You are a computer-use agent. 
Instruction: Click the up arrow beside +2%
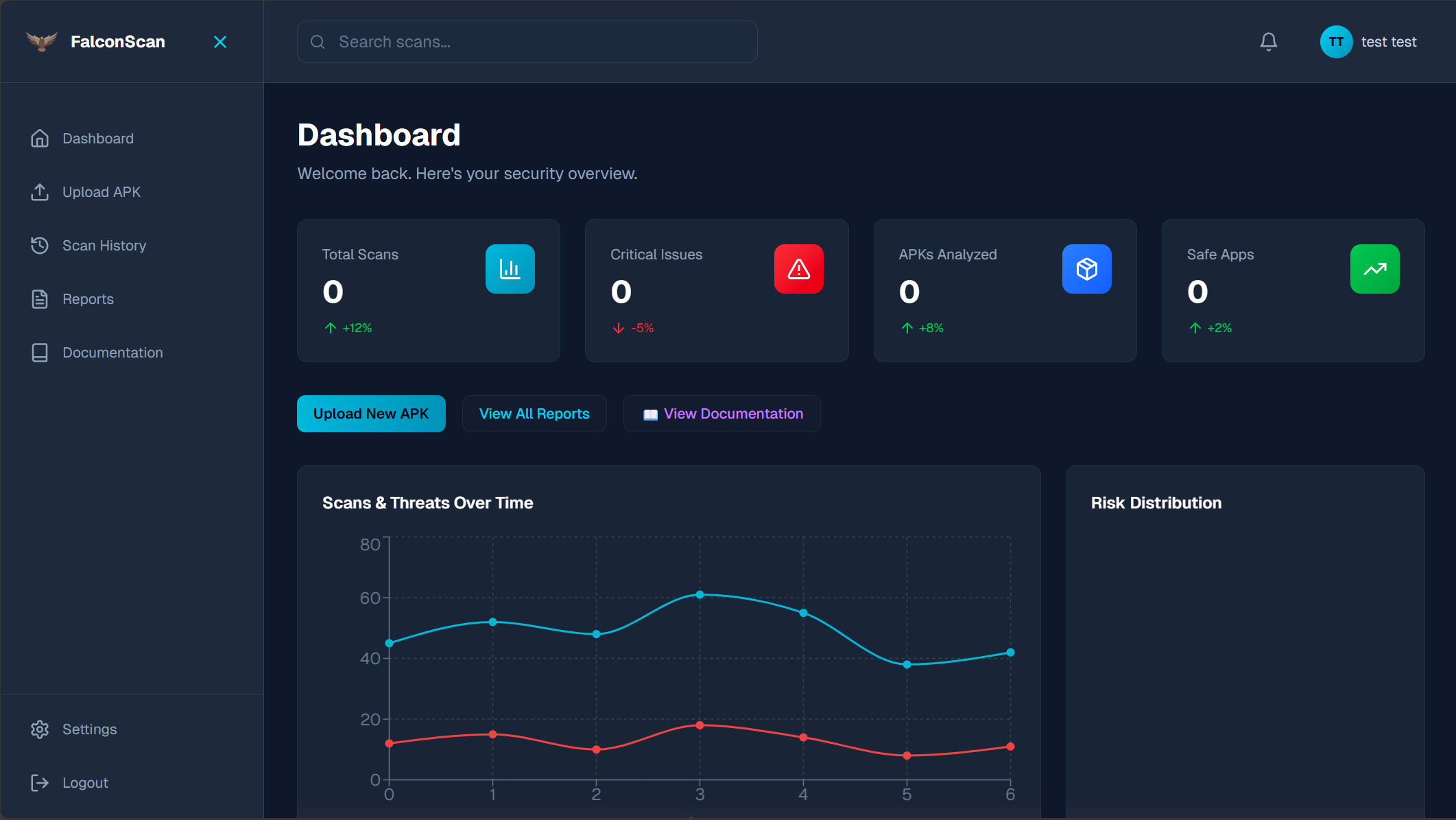[x=1195, y=328]
